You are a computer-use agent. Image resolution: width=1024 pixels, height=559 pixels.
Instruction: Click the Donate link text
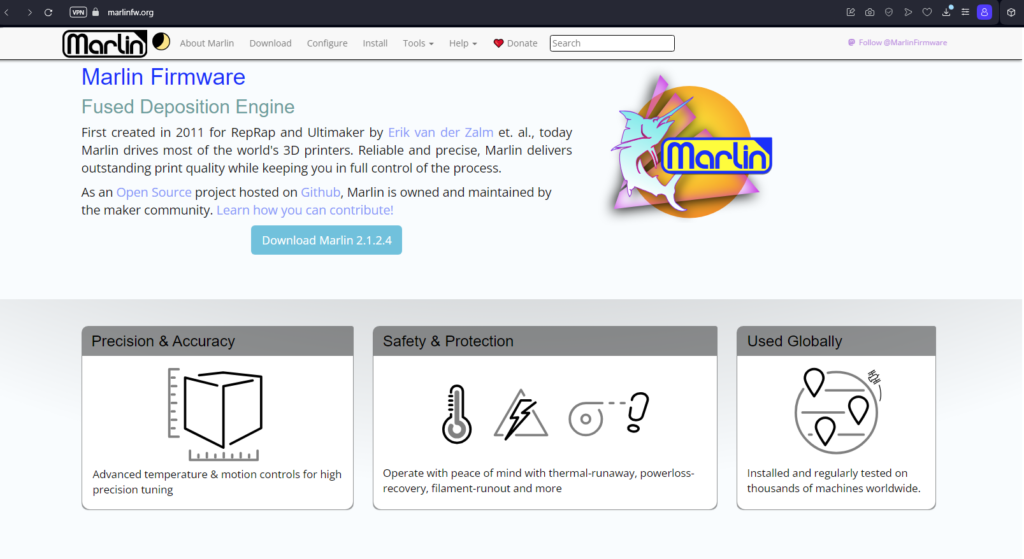pyautogui.click(x=522, y=43)
